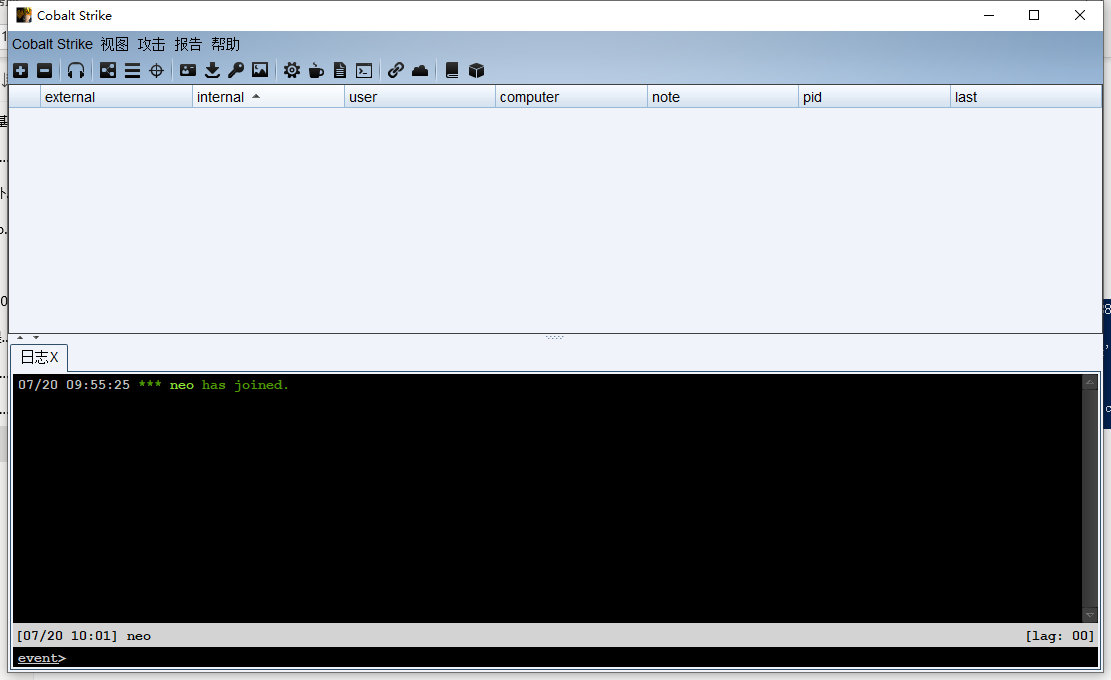Sort by the external column header
This screenshot has width=1111, height=680.
(116, 97)
